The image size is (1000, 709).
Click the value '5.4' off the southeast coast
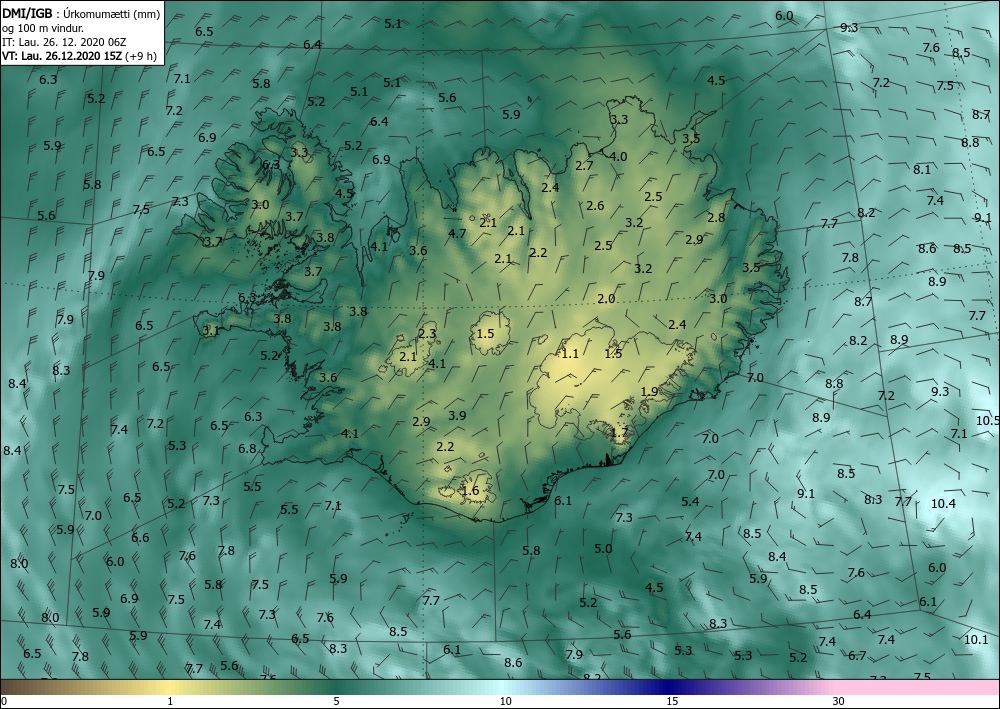point(690,502)
